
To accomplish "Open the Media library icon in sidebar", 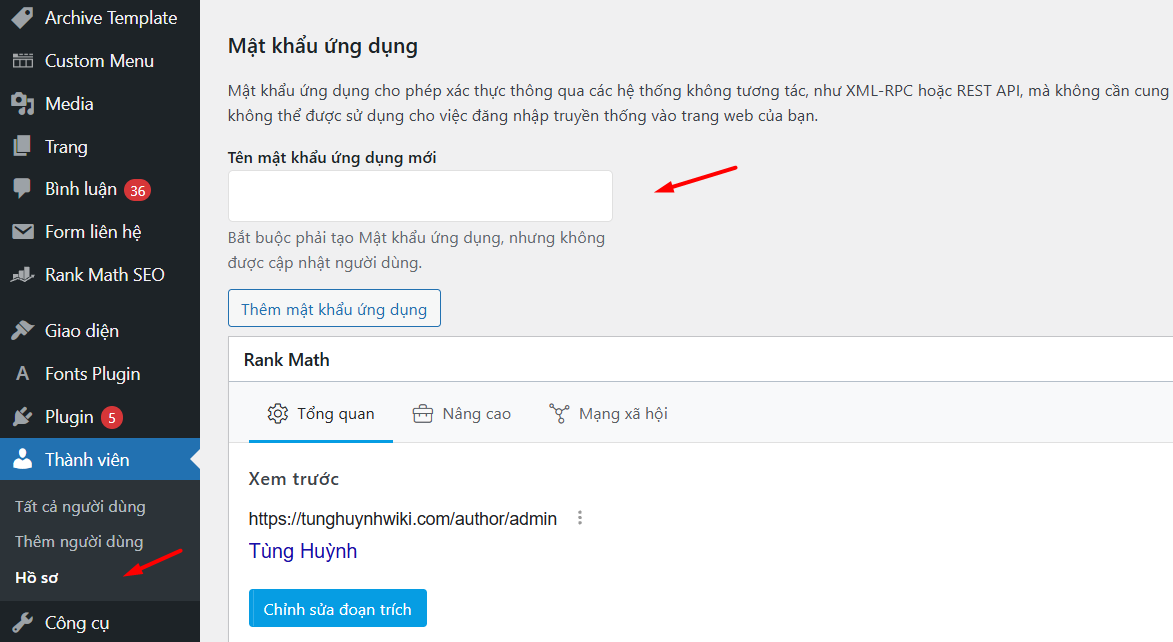I will (x=22, y=103).
